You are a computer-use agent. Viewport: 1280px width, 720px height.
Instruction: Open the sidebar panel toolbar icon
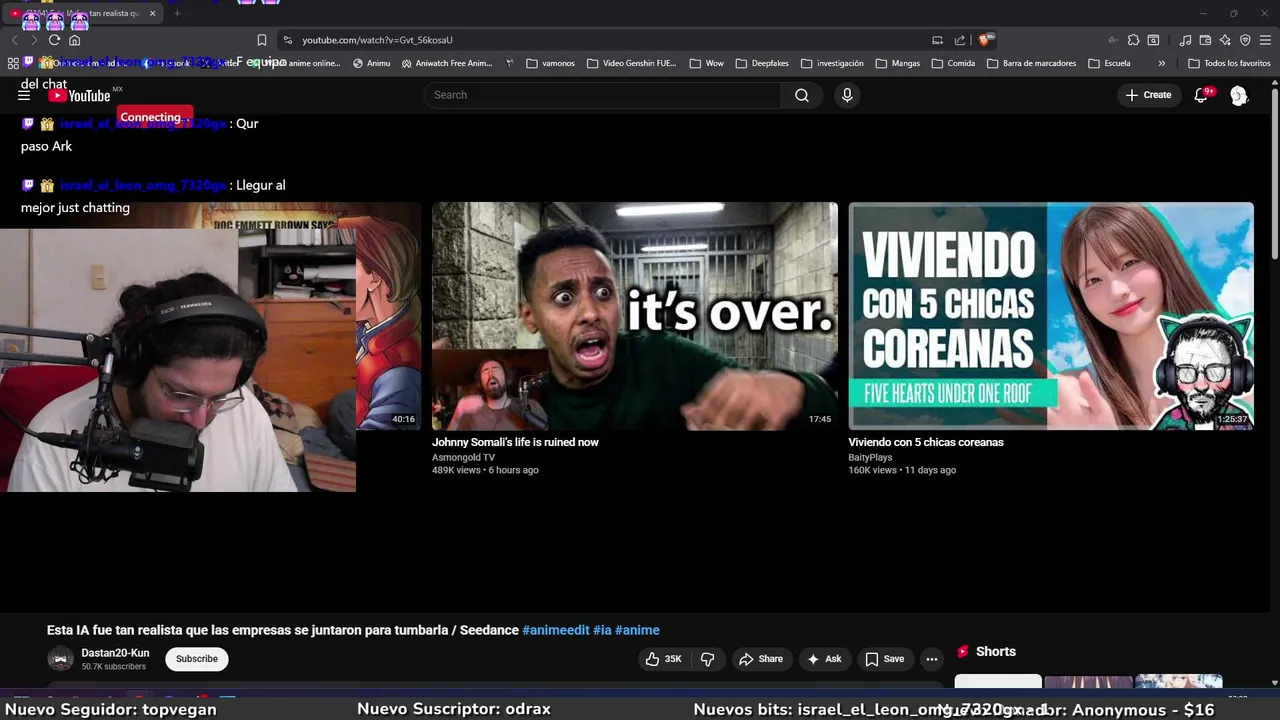[1153, 40]
